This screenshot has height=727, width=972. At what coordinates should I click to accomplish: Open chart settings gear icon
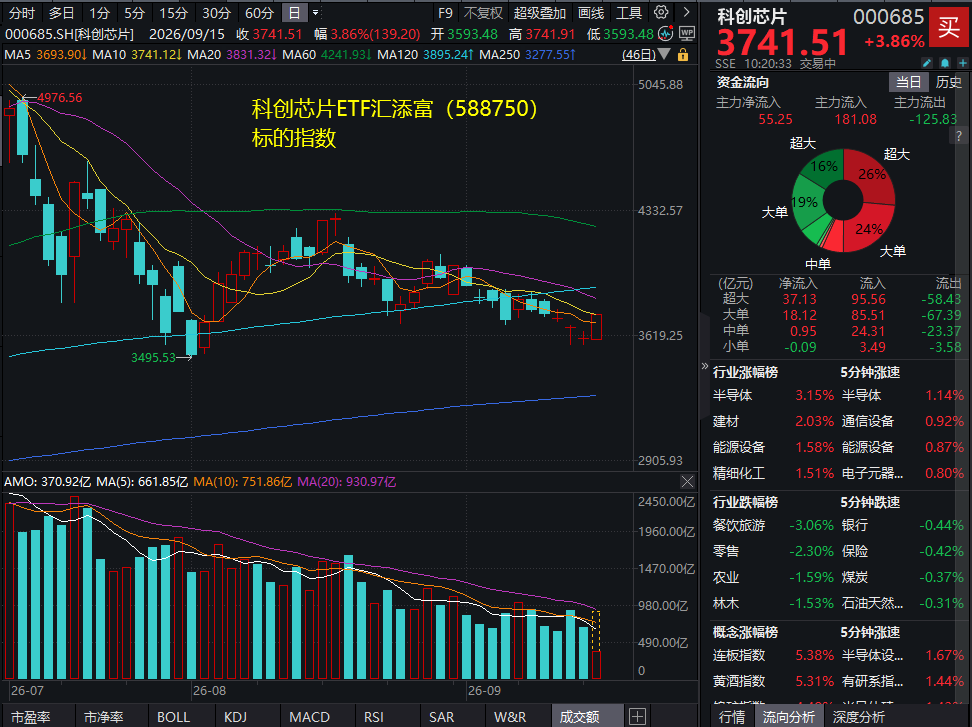point(661,12)
